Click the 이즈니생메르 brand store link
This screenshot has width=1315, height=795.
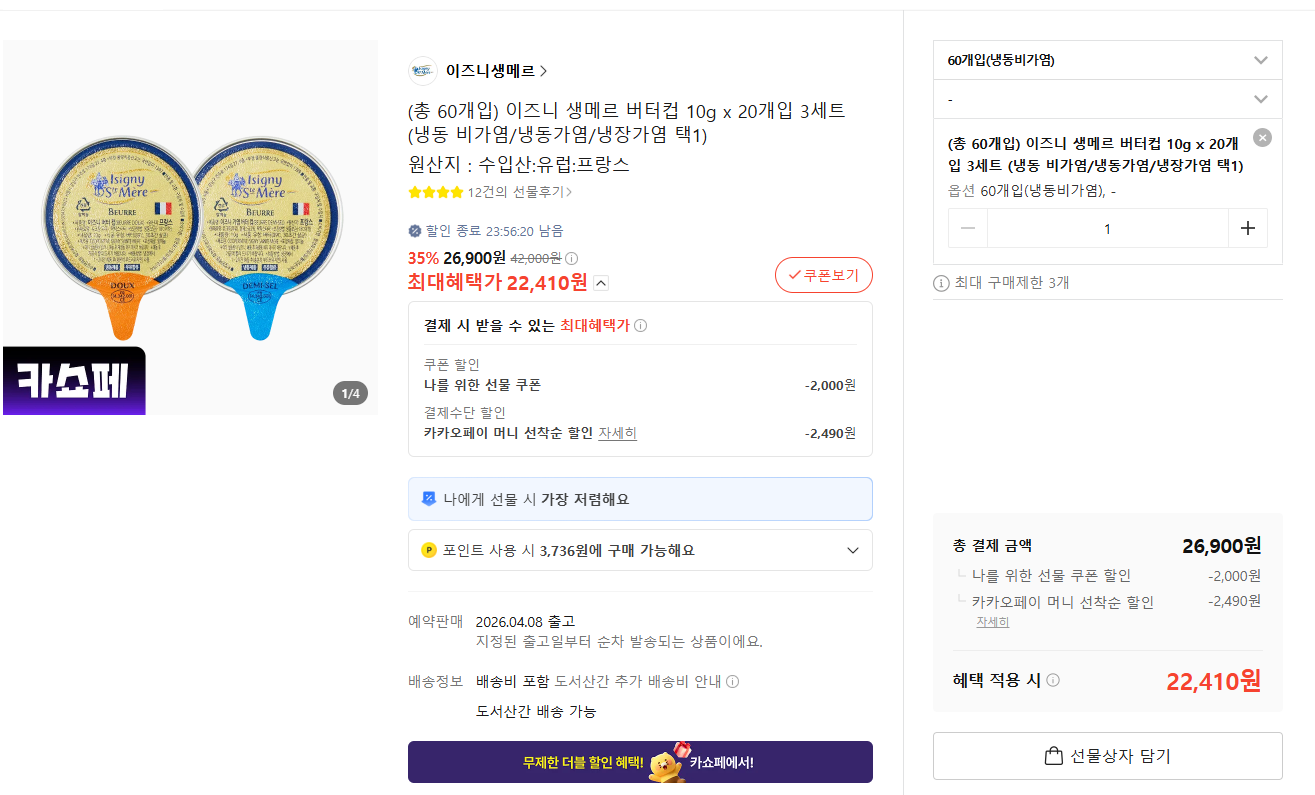496,71
